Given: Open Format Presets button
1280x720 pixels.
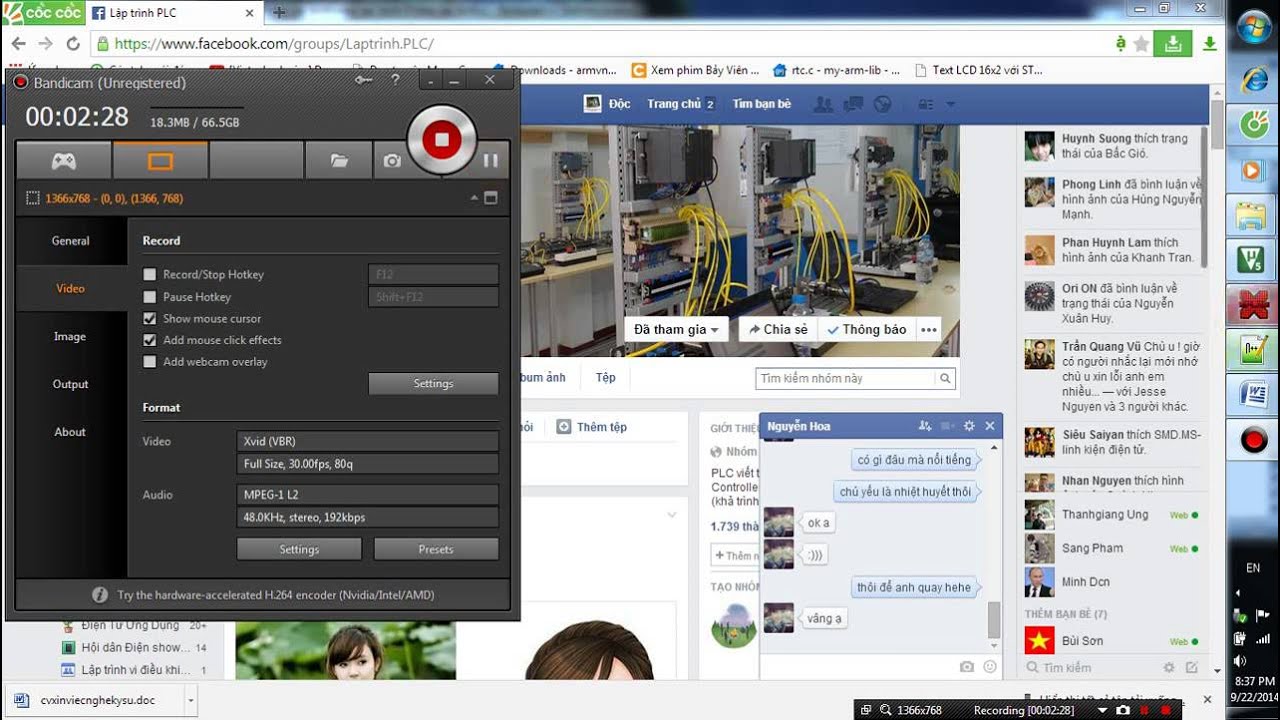Looking at the screenshot, I should [436, 549].
